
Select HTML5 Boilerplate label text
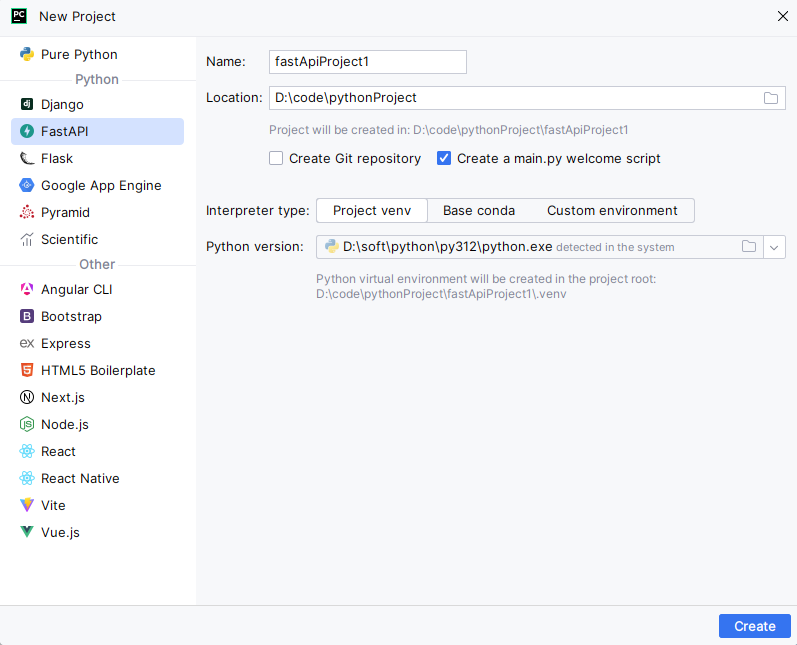98,371
